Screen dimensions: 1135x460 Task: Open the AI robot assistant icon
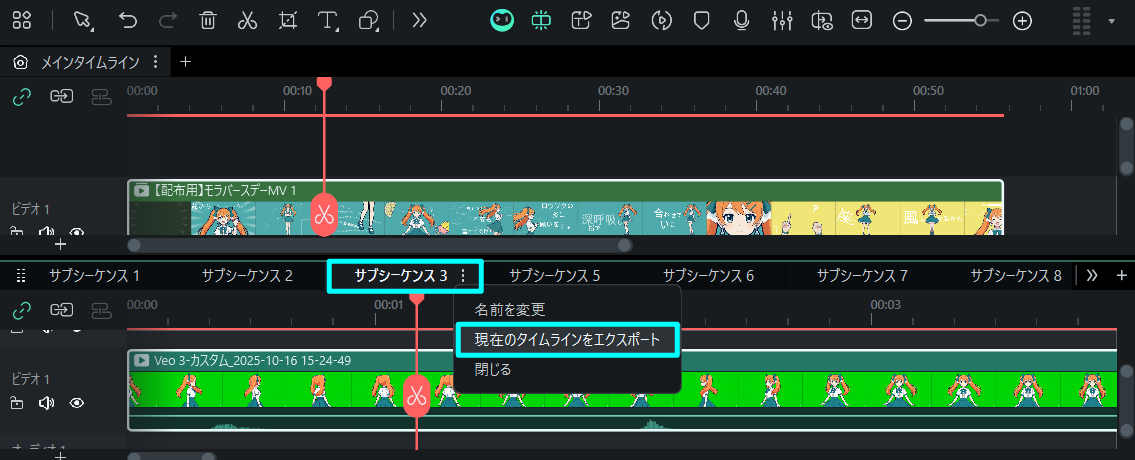[502, 20]
